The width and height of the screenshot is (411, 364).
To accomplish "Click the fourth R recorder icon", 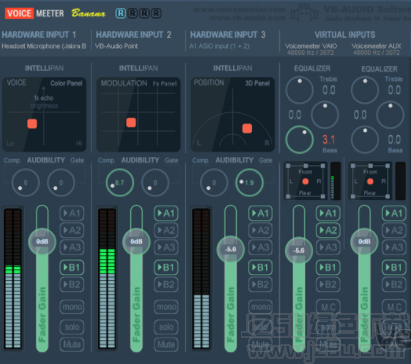I will pos(156,13).
